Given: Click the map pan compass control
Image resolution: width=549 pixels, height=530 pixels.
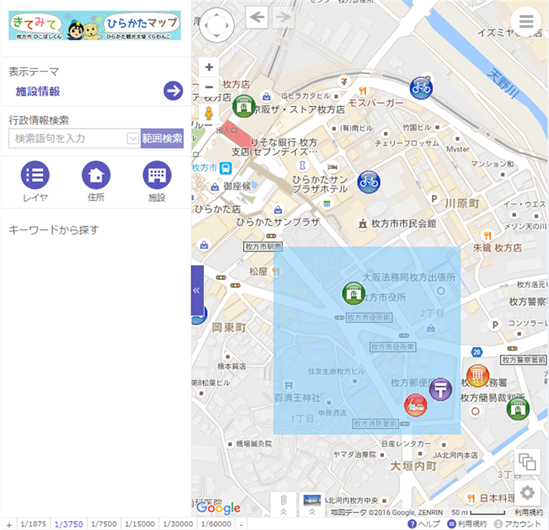Looking at the screenshot, I should click(x=217, y=25).
